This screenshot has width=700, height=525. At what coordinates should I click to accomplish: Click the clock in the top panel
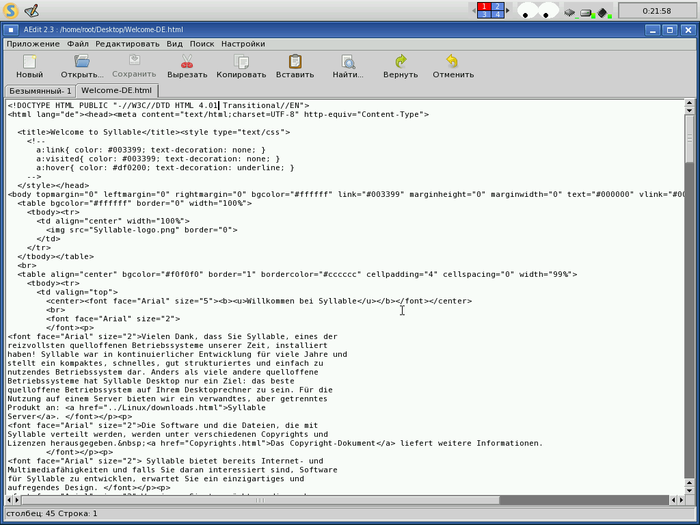point(654,11)
